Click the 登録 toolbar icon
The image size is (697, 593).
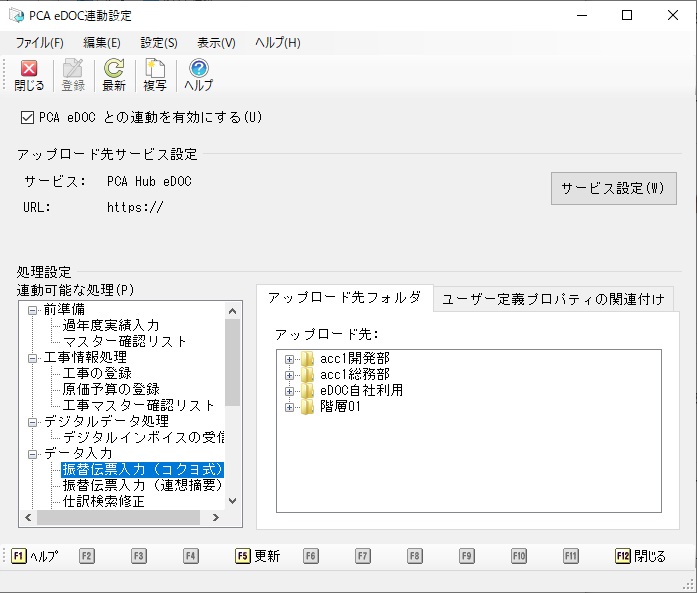coord(73,75)
